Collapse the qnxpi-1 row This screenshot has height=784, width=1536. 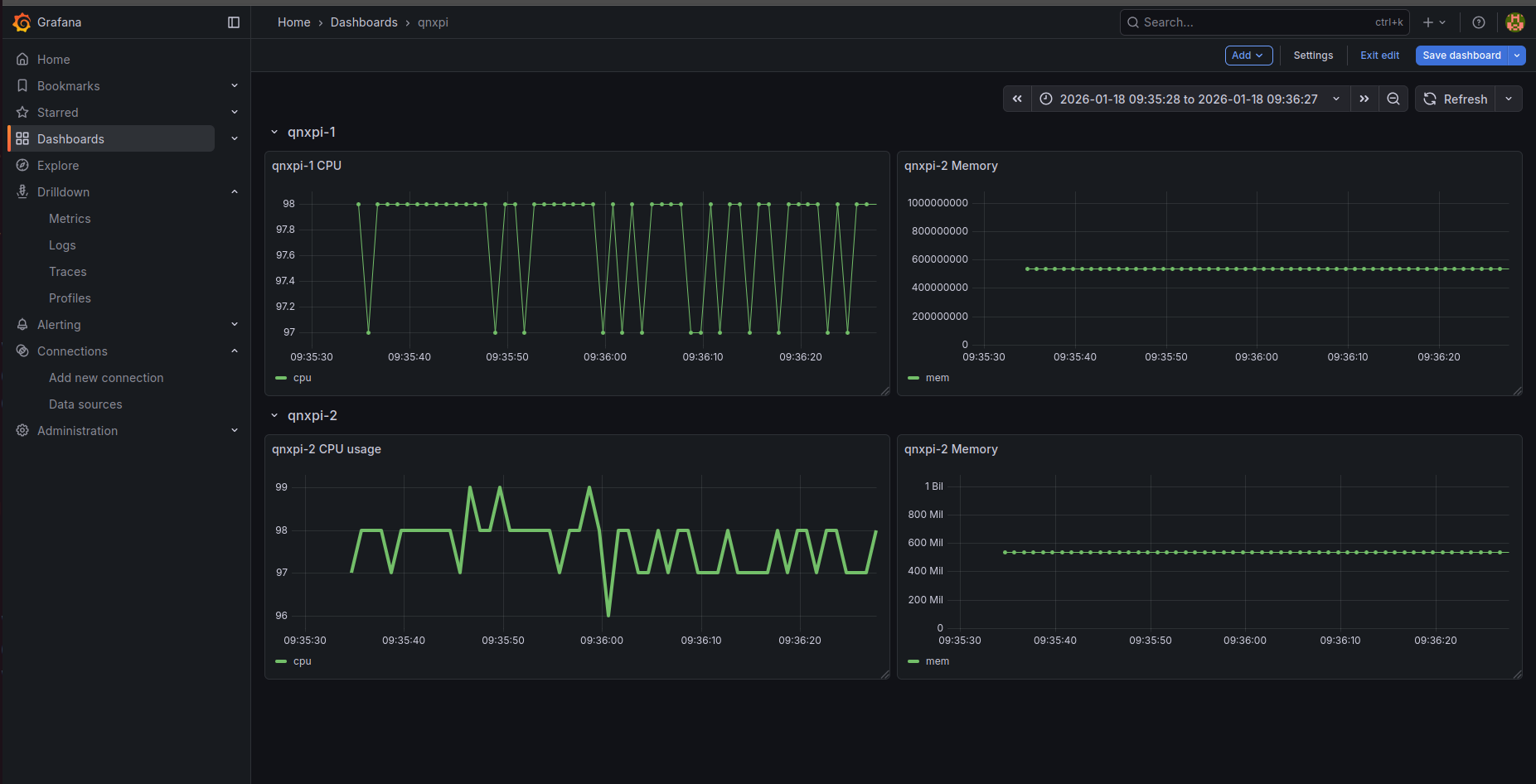tap(274, 133)
